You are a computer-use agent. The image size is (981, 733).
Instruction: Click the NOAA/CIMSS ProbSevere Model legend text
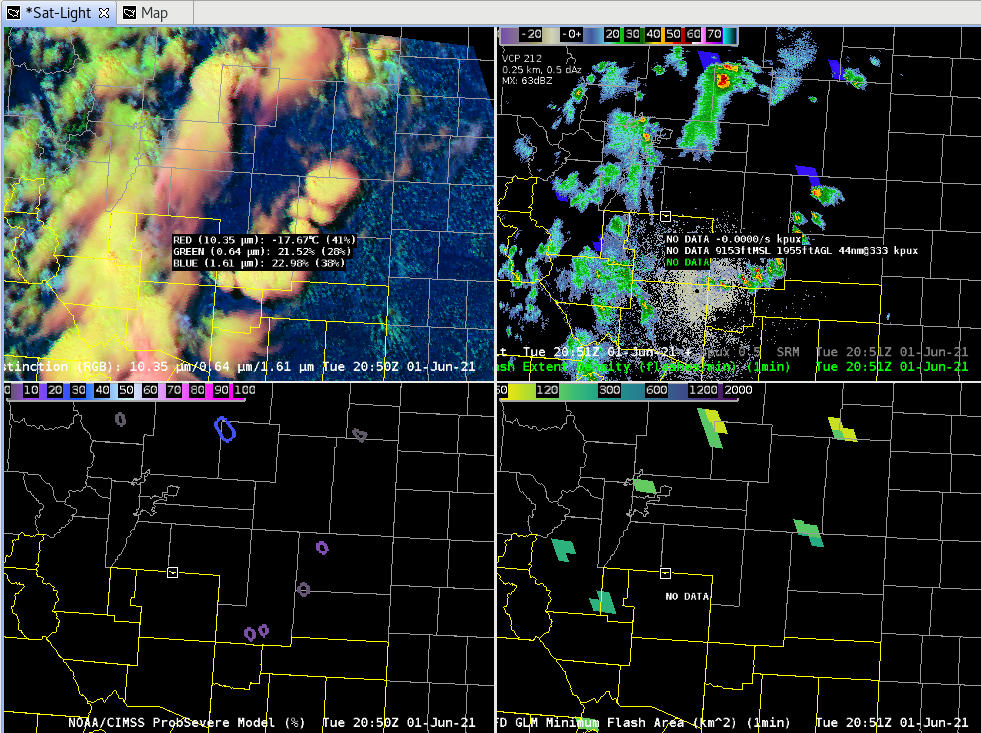point(186,722)
